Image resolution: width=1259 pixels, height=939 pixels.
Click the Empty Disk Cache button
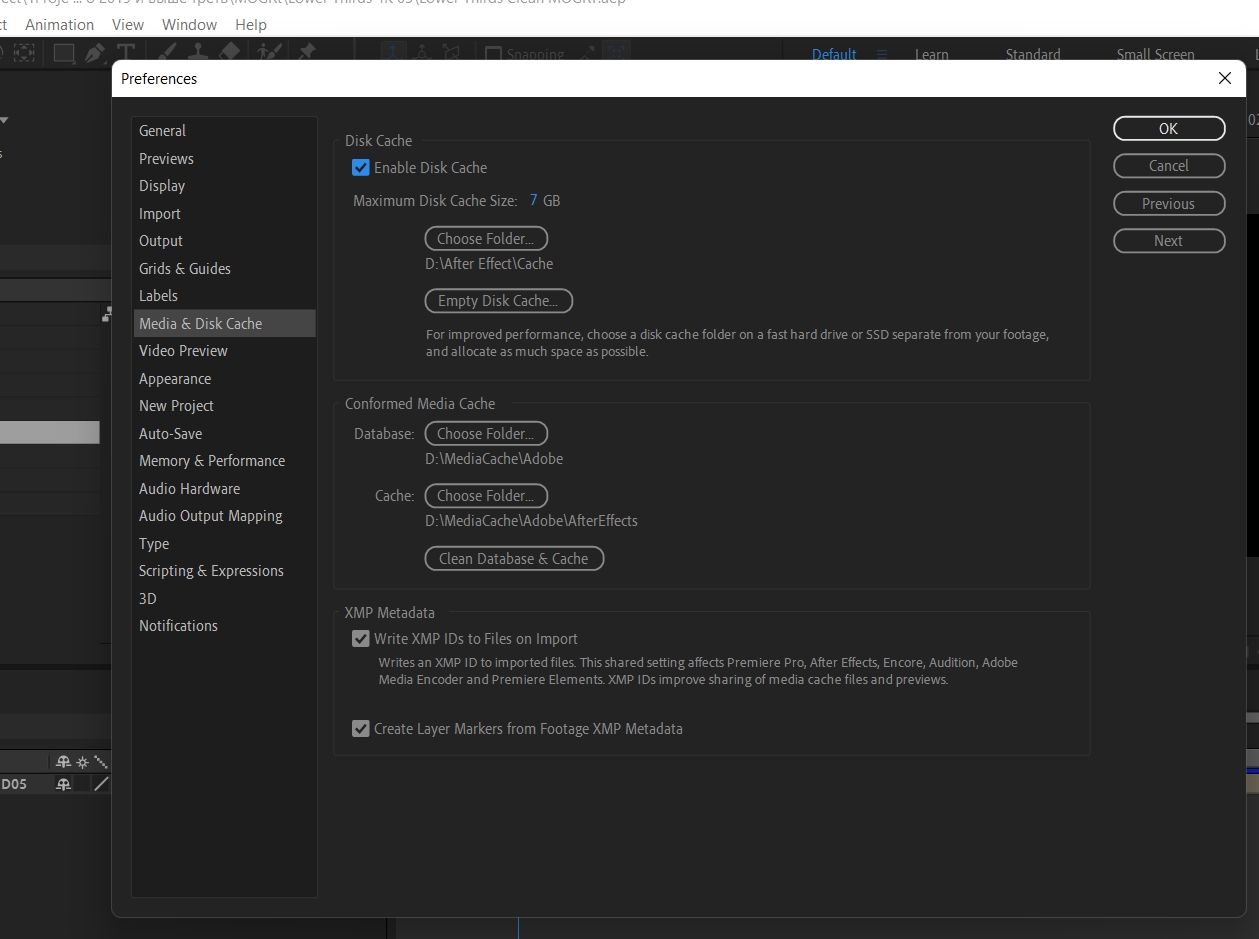tap(498, 301)
